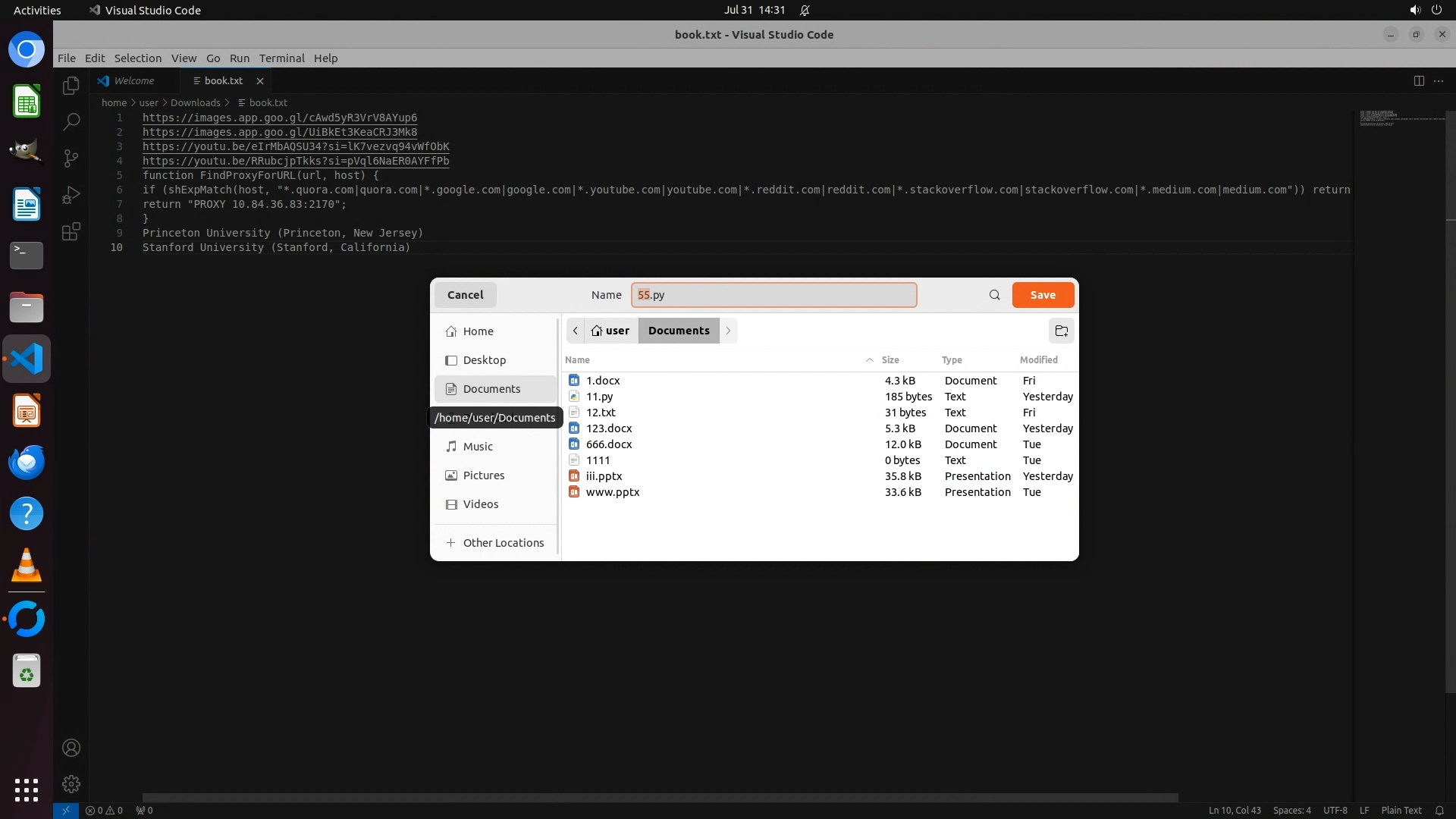Click the Cancel button in dialog

tap(465, 295)
